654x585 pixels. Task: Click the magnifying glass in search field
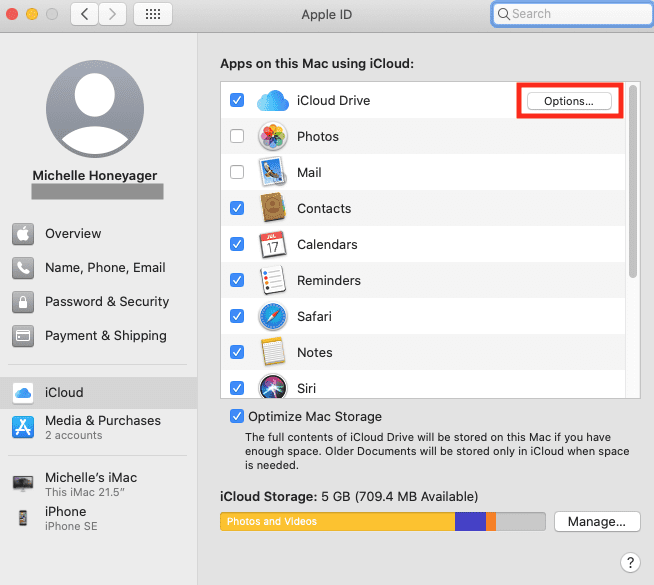503,14
